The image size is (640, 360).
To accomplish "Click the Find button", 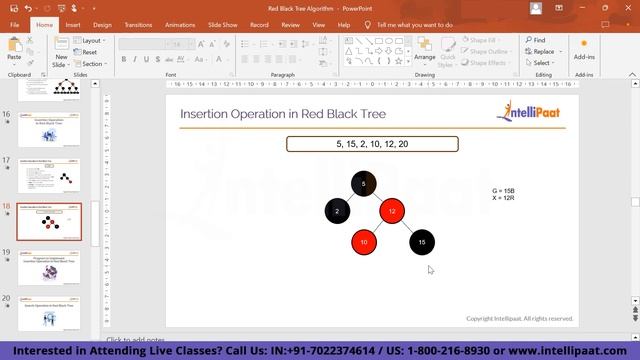I will pyautogui.click(x=536, y=40).
